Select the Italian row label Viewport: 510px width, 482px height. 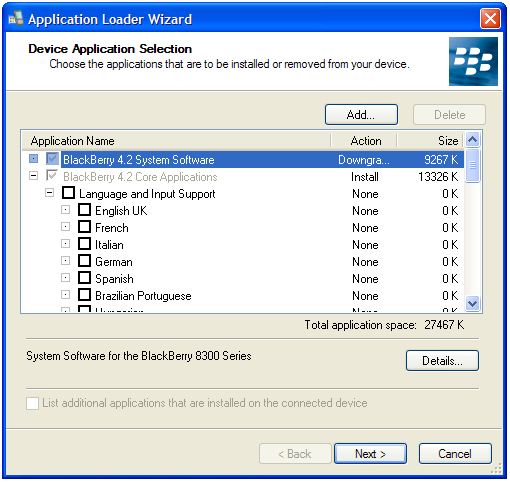pos(109,245)
